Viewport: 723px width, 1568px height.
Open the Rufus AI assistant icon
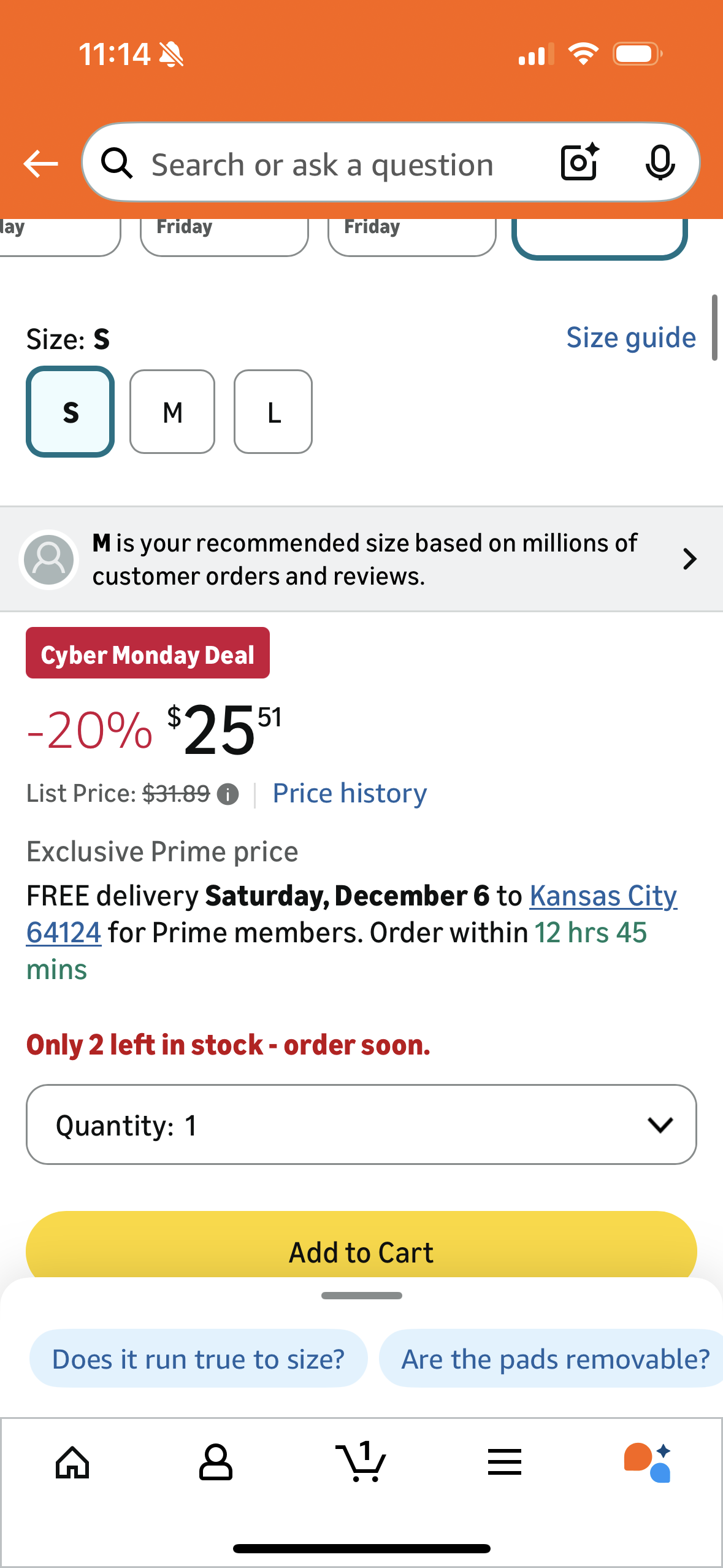tap(648, 1462)
